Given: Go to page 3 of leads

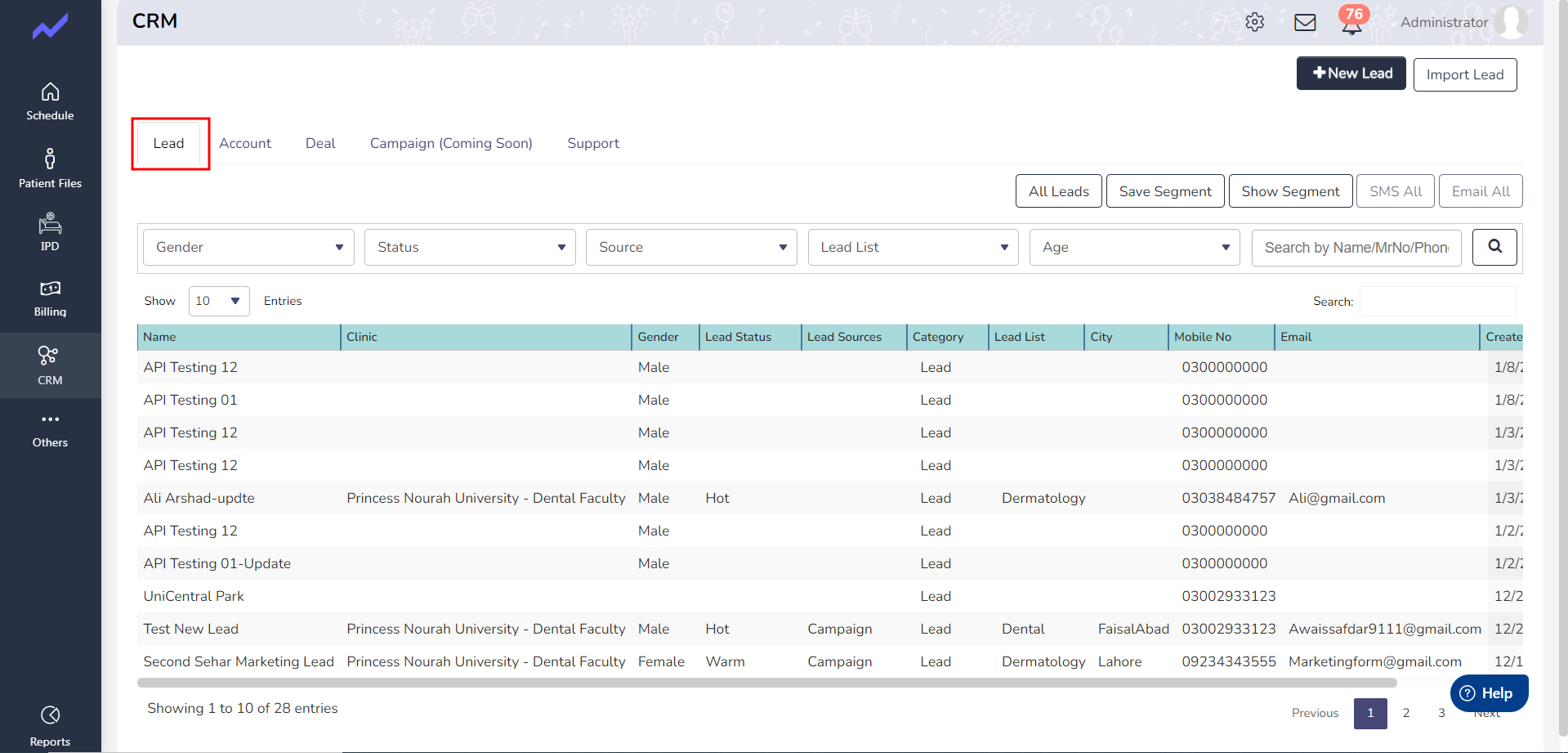Looking at the screenshot, I should click(x=1441, y=713).
